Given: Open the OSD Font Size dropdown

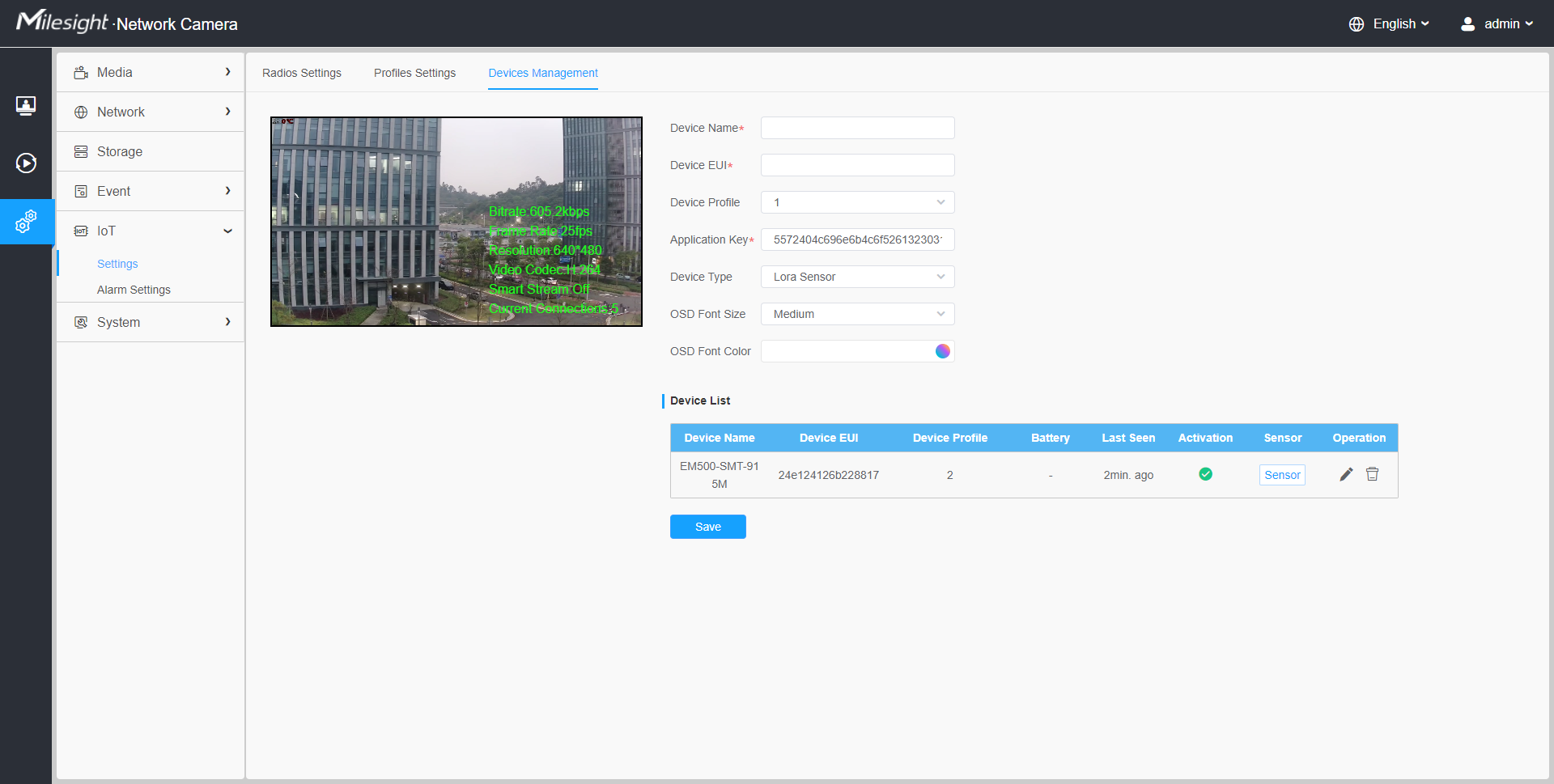Looking at the screenshot, I should [857, 314].
